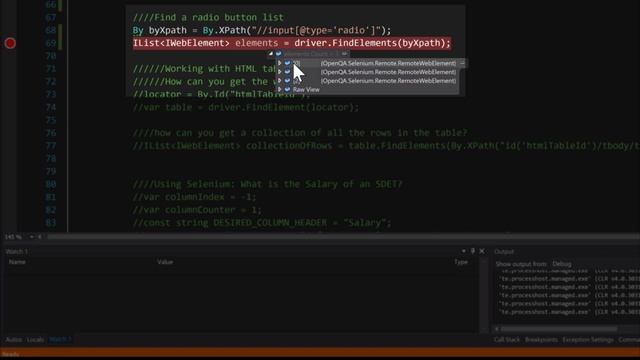Open the Watch 1 window position dropdown
Viewport: 640px width, 360px height.
point(464,251)
